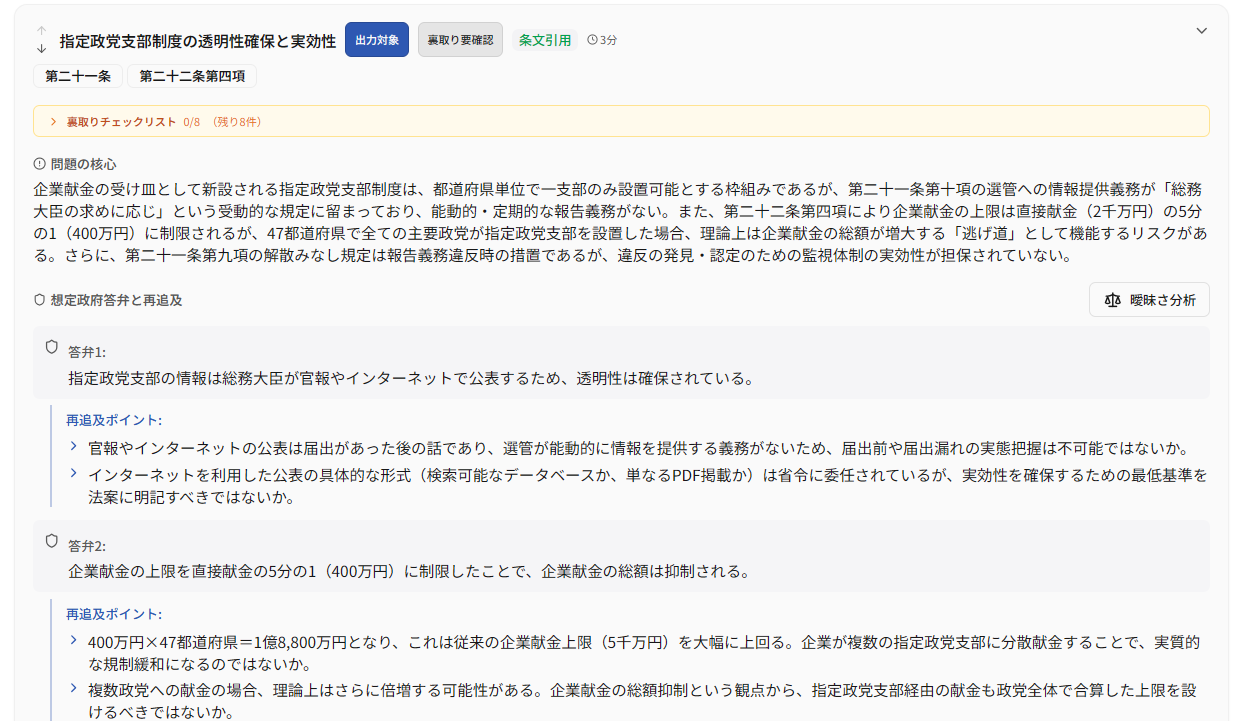1235x721 pixels.
Task: Select the 第二十一条 article tag
Action: click(x=78, y=76)
